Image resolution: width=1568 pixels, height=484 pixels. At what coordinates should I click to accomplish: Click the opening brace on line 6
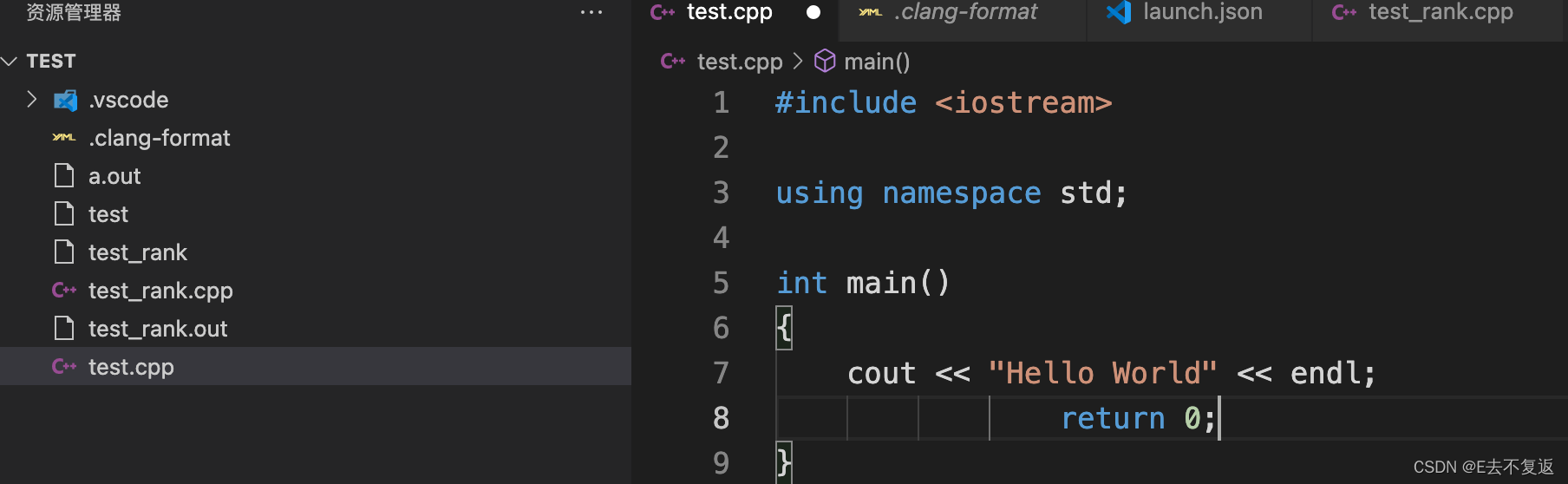[784, 329]
